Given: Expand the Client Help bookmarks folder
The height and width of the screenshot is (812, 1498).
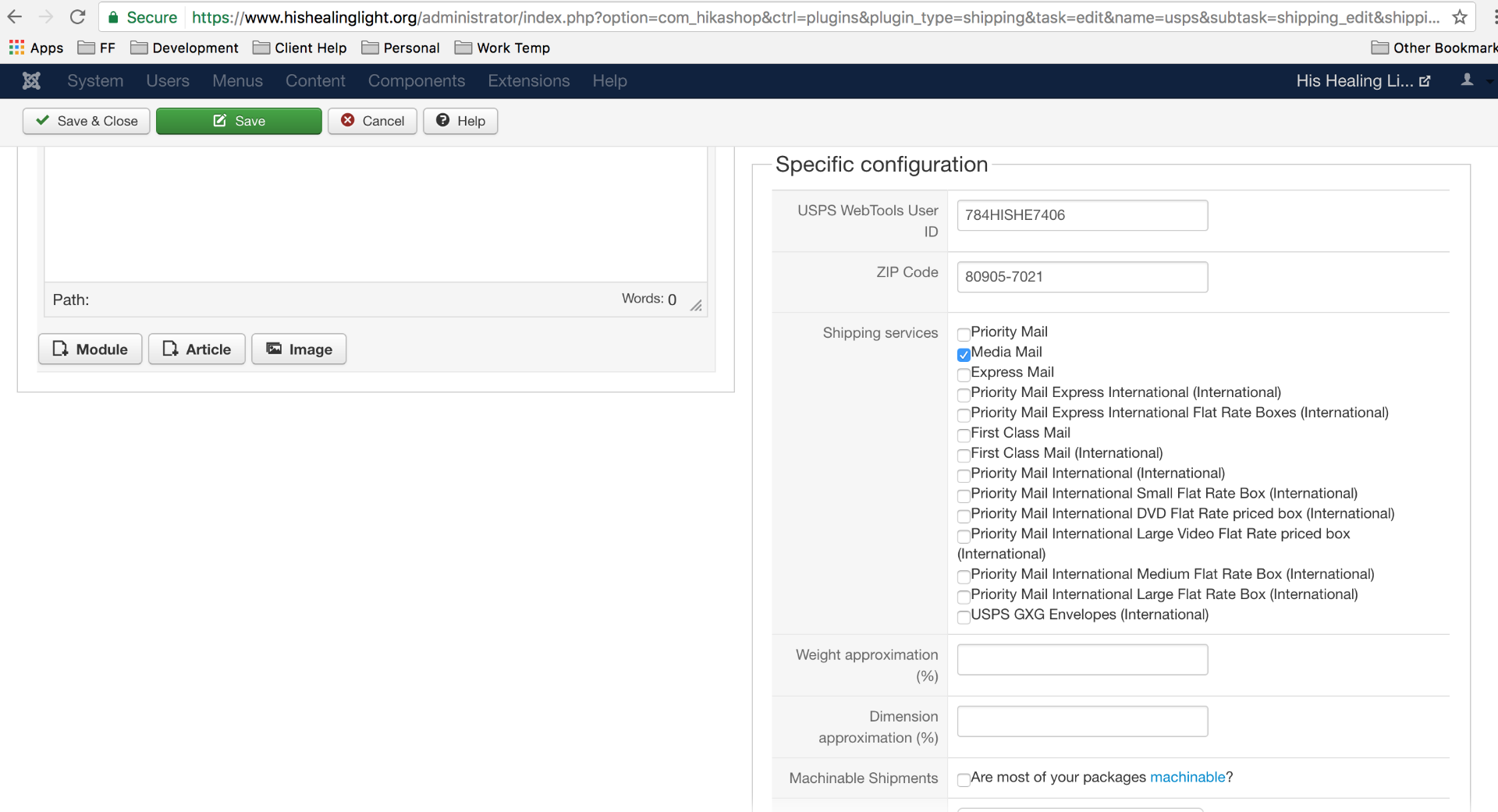Looking at the screenshot, I should point(300,48).
